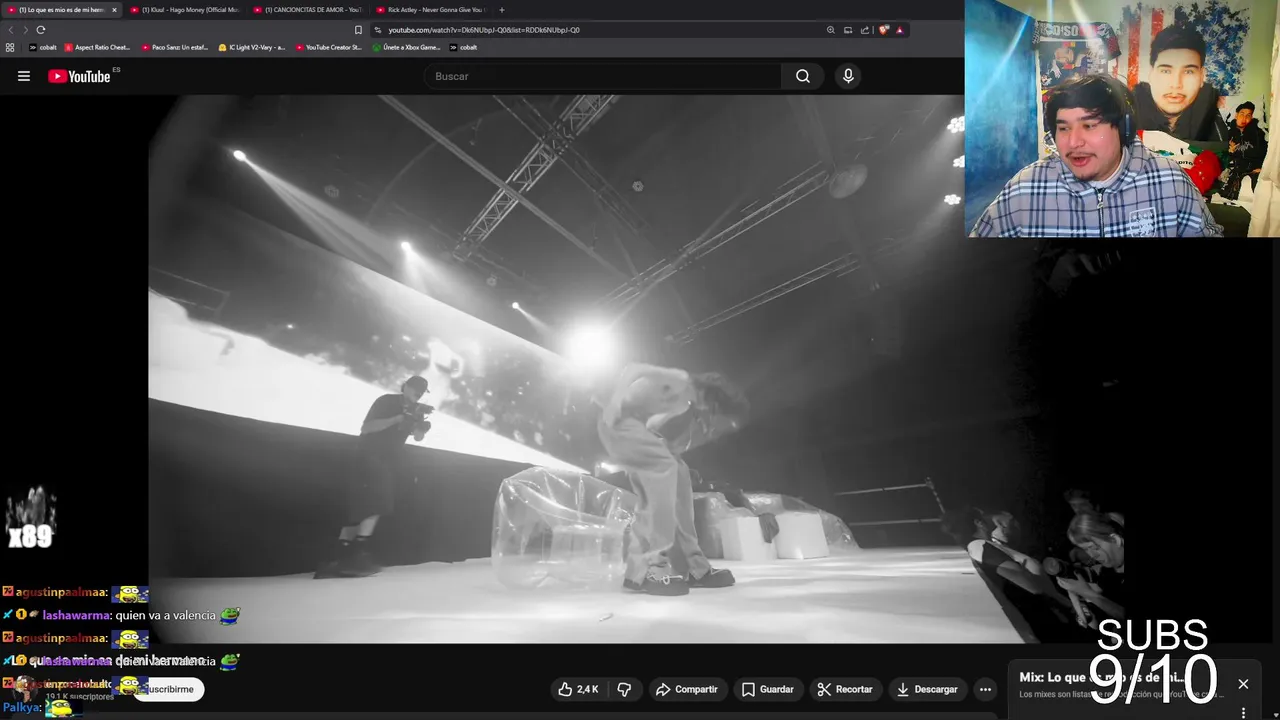Start voice search with microphone
1280x720 pixels.
(848, 76)
